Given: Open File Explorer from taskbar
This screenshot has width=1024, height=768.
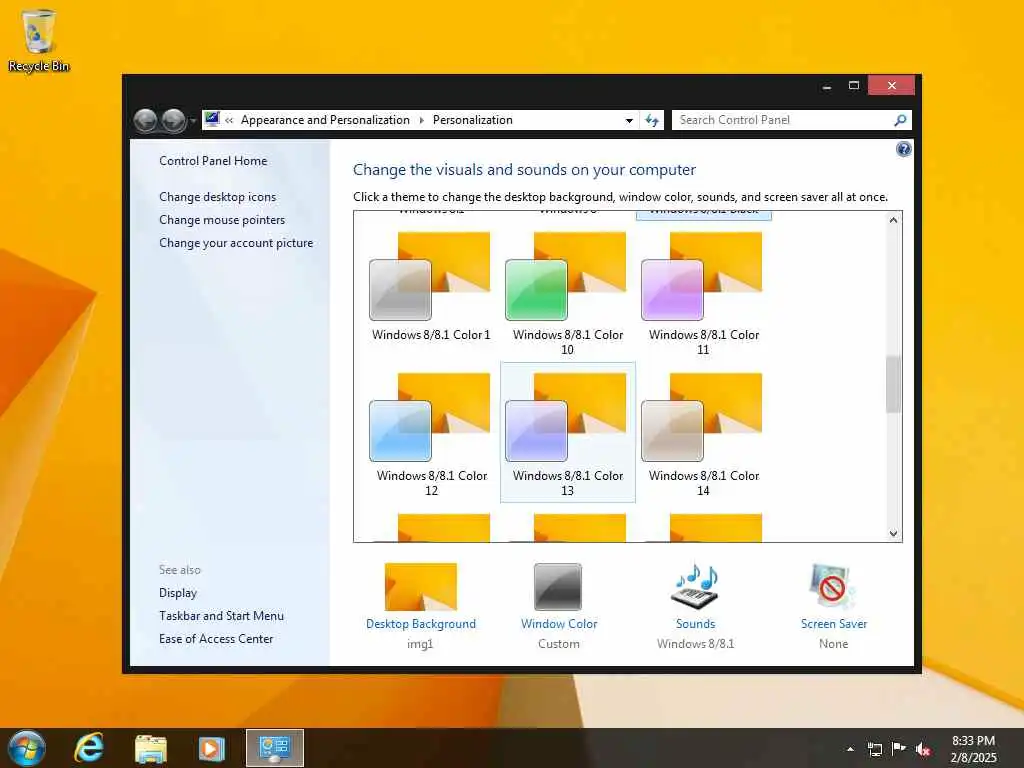Looking at the screenshot, I should 151,748.
